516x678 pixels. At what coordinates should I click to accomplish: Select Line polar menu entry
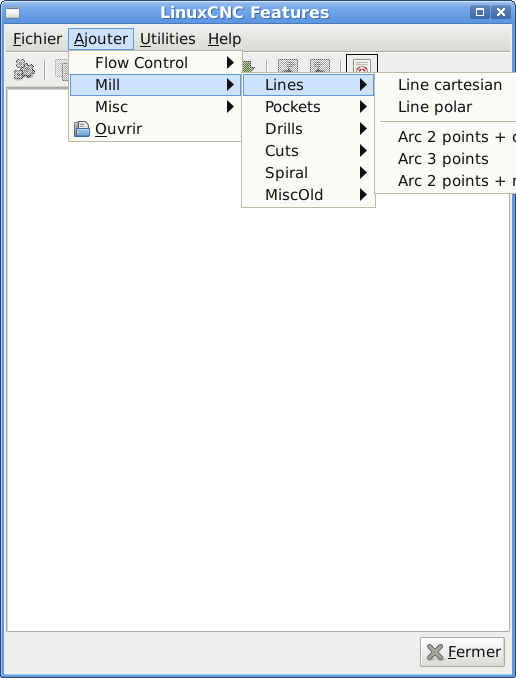(435, 107)
